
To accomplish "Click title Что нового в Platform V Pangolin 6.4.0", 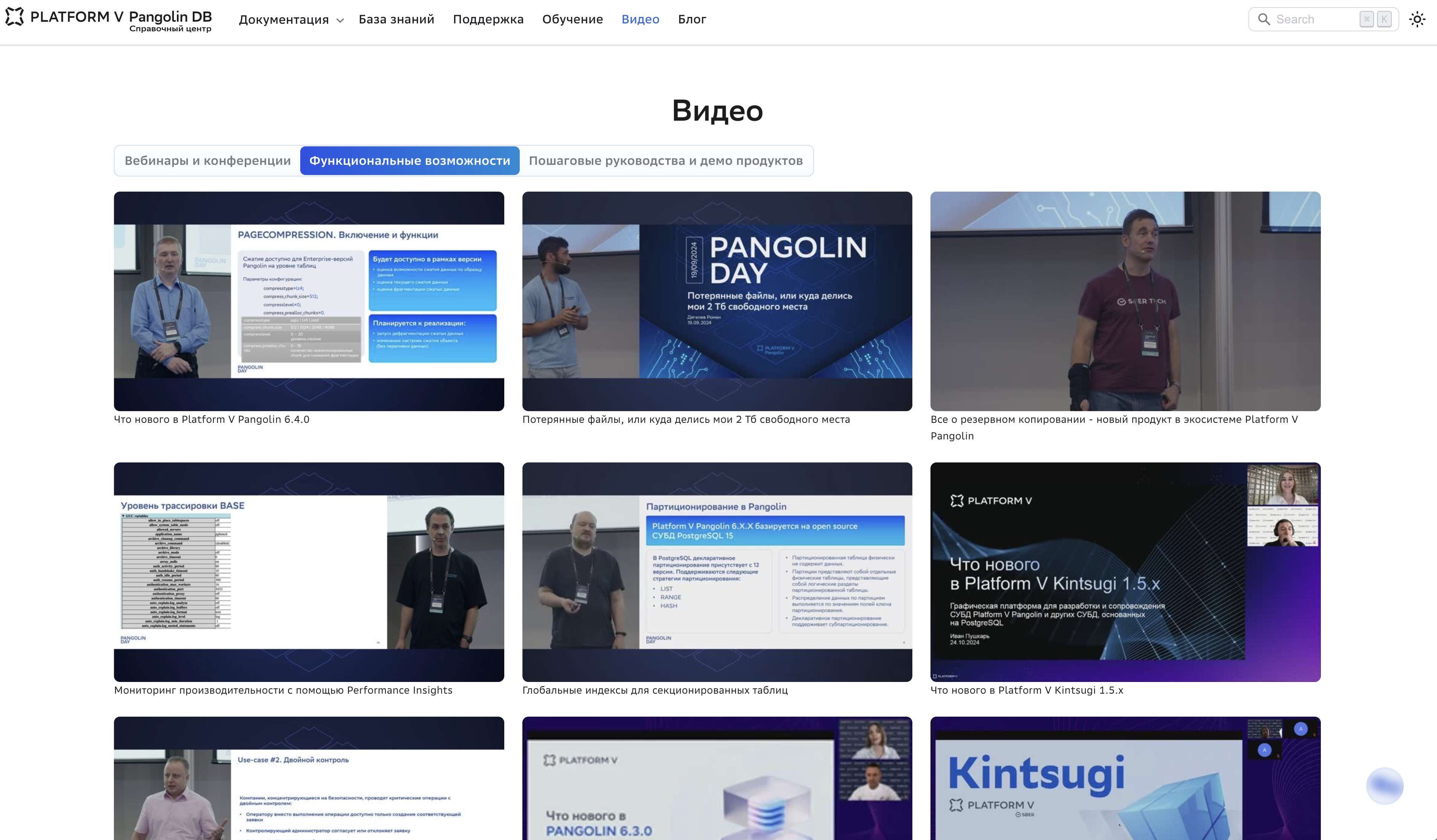I will (x=212, y=420).
